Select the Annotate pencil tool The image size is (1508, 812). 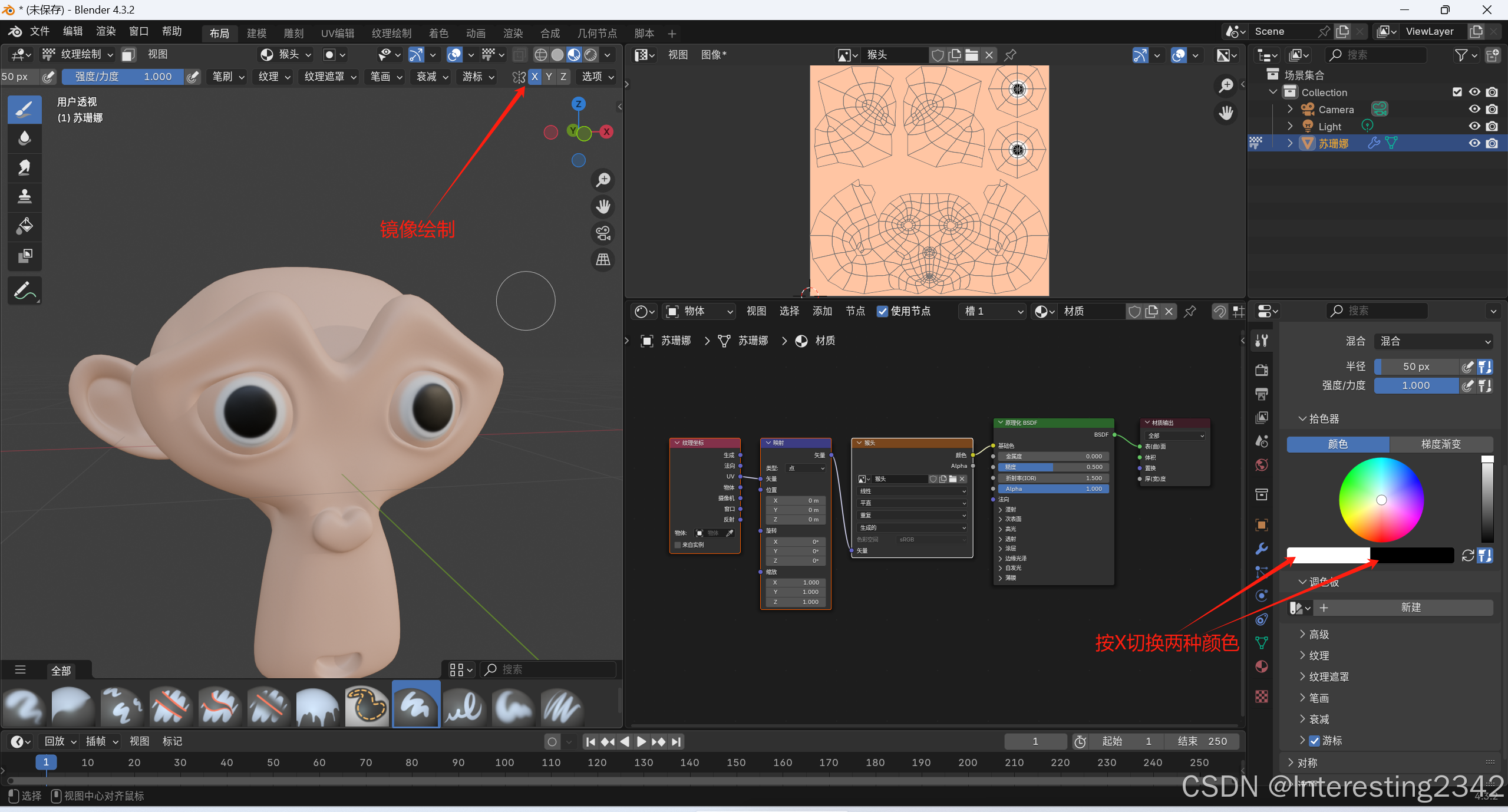click(24, 291)
